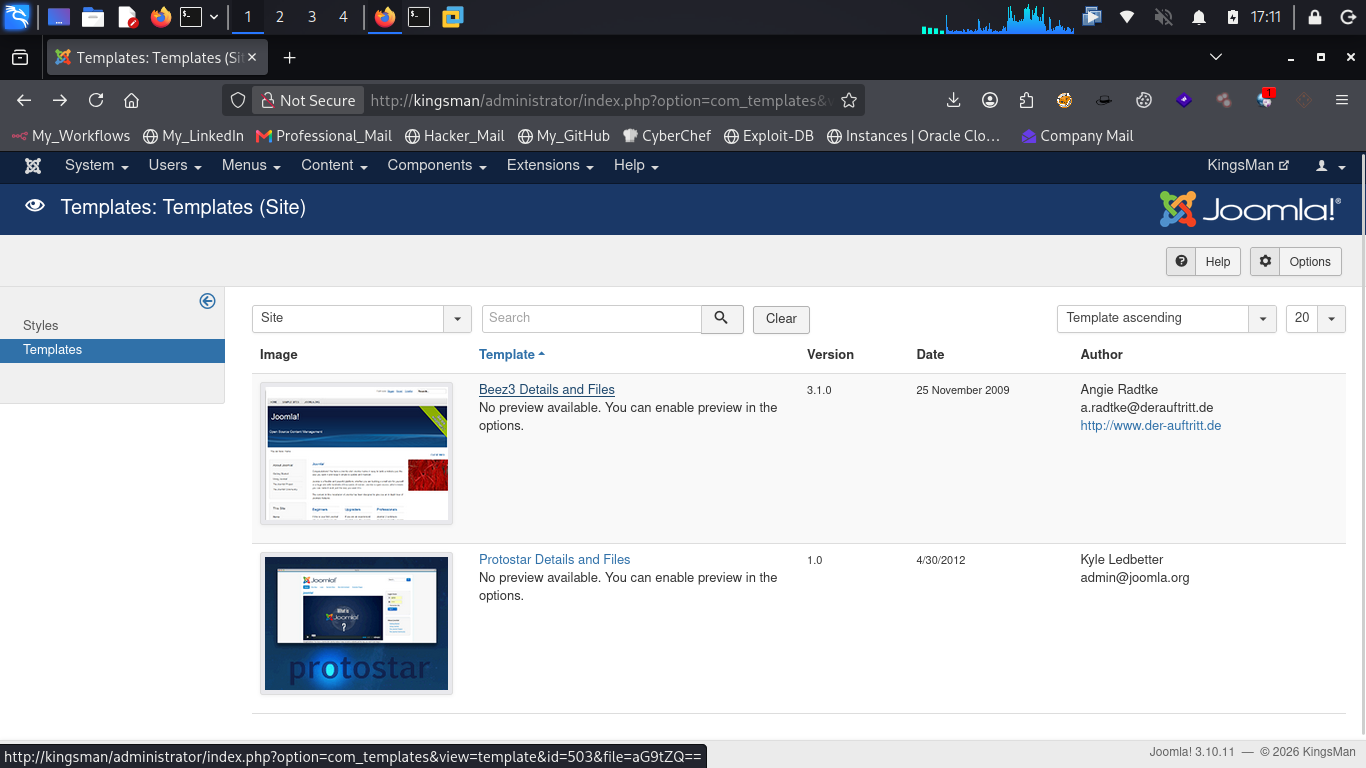Open the My_GitHub bookmark
Screen dimensions: 1366x768
click(564, 136)
